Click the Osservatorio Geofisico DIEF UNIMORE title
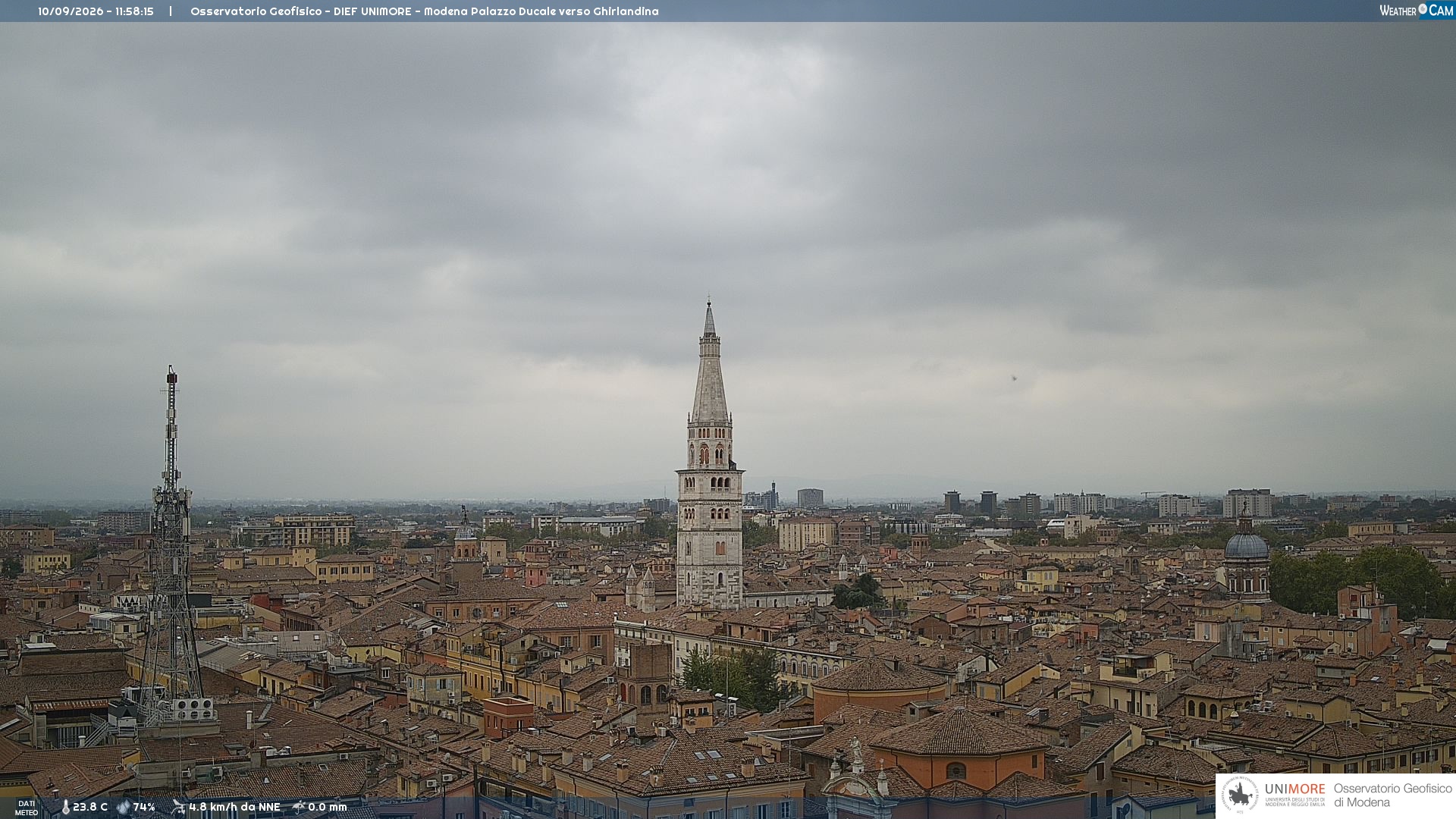 point(301,11)
